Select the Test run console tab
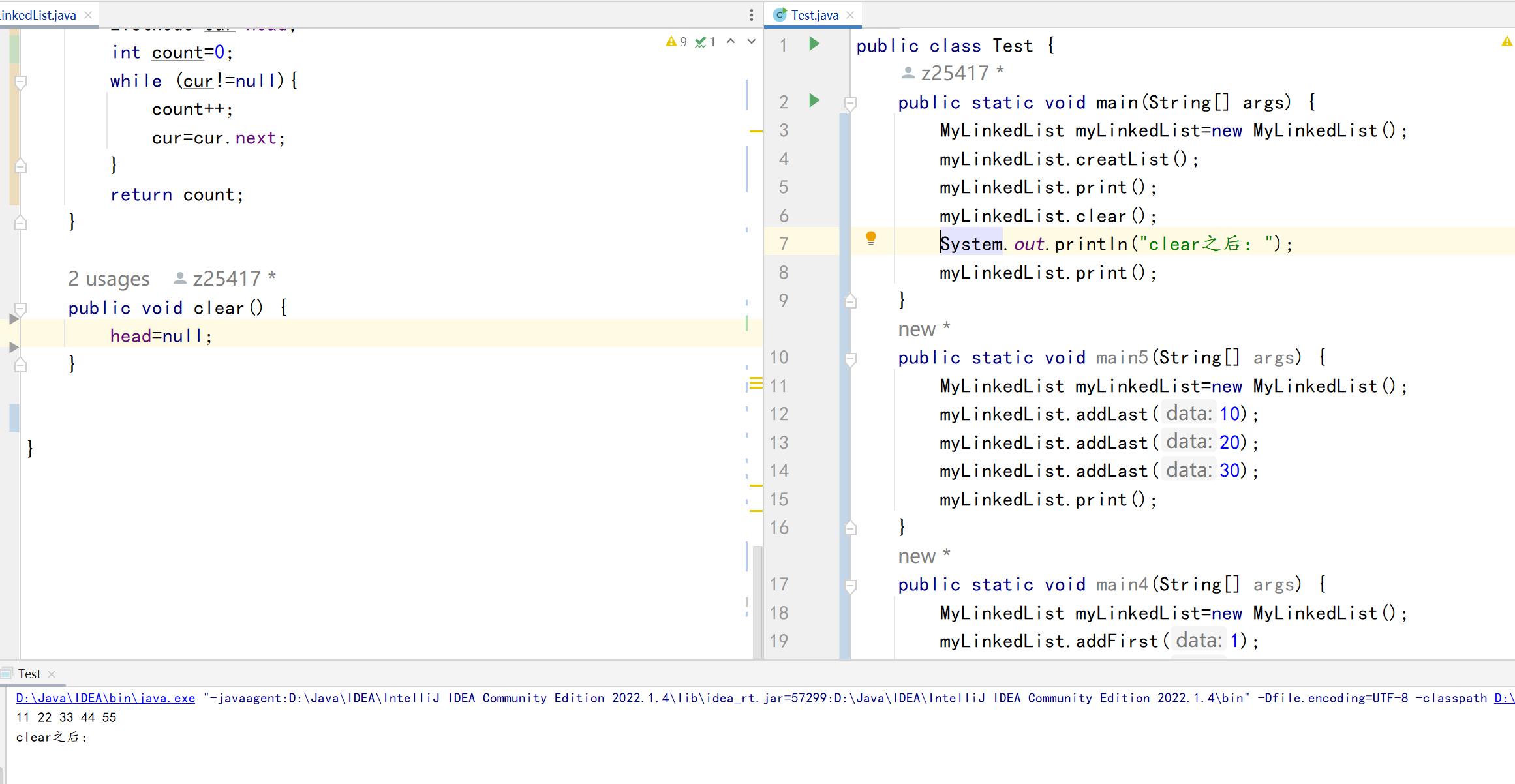The width and height of the screenshot is (1515, 784). tap(29, 674)
